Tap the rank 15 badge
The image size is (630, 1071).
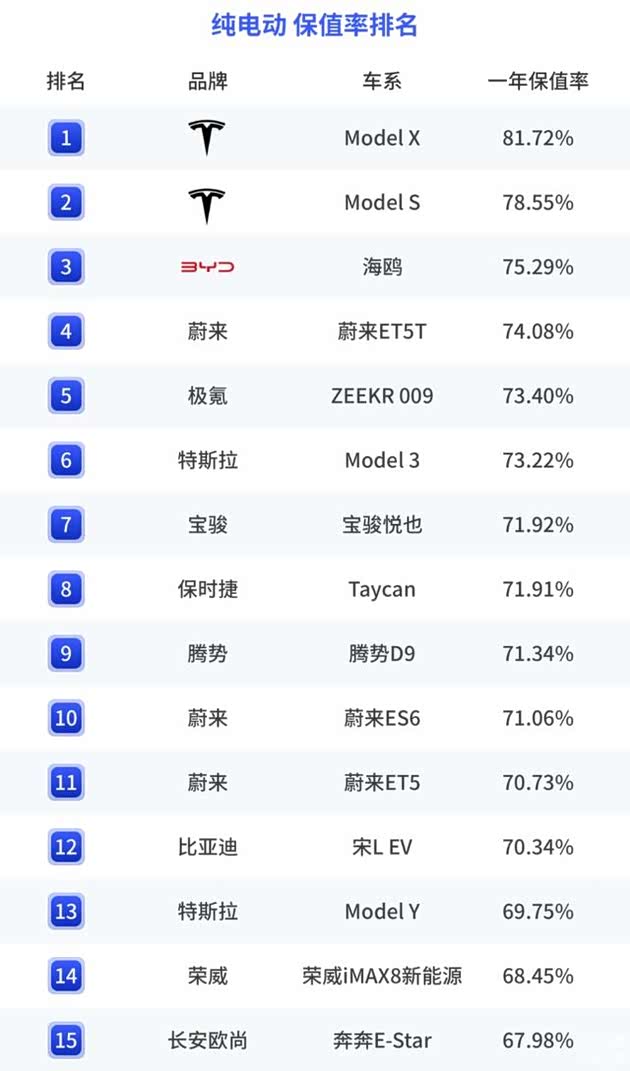tap(66, 1040)
